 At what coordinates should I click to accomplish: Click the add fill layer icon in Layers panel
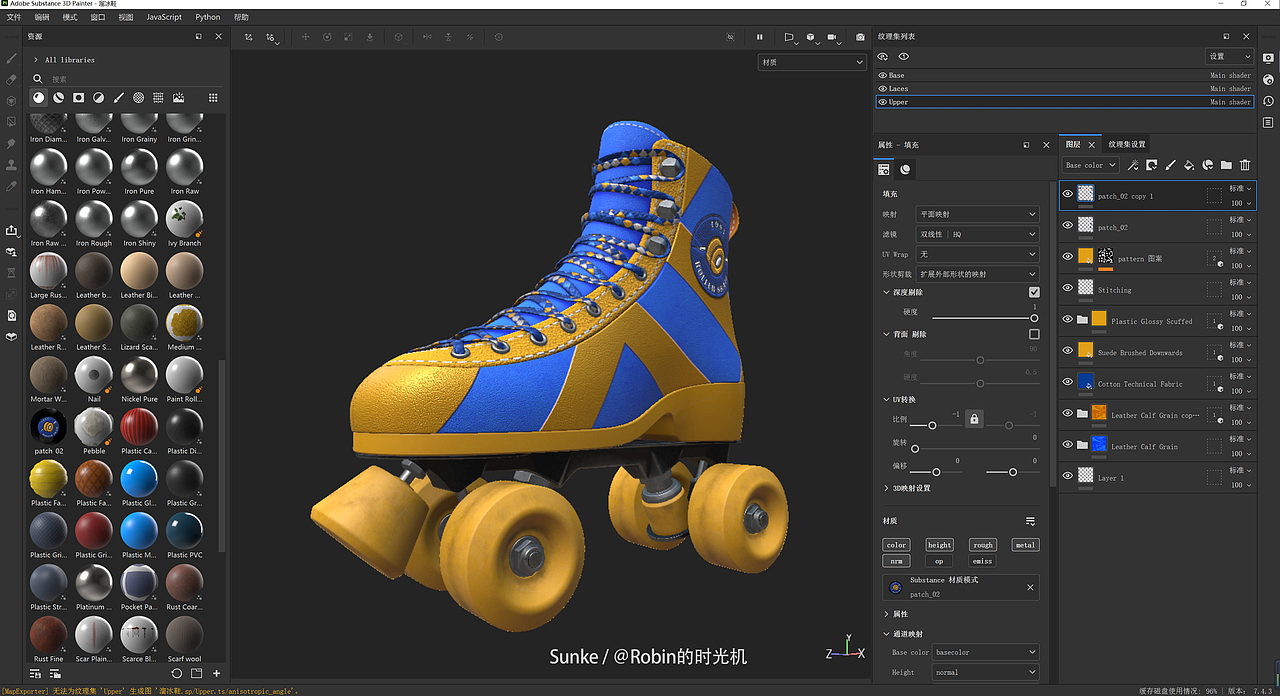click(1187, 165)
